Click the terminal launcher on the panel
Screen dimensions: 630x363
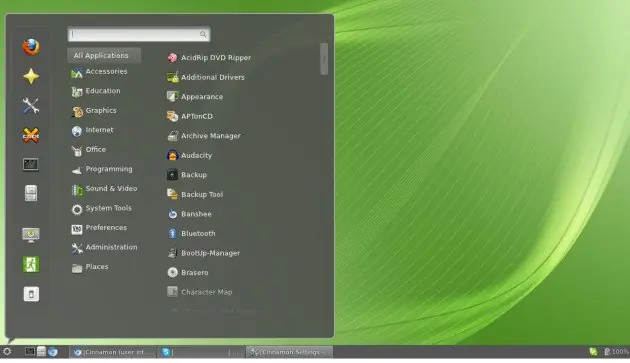pos(30,352)
